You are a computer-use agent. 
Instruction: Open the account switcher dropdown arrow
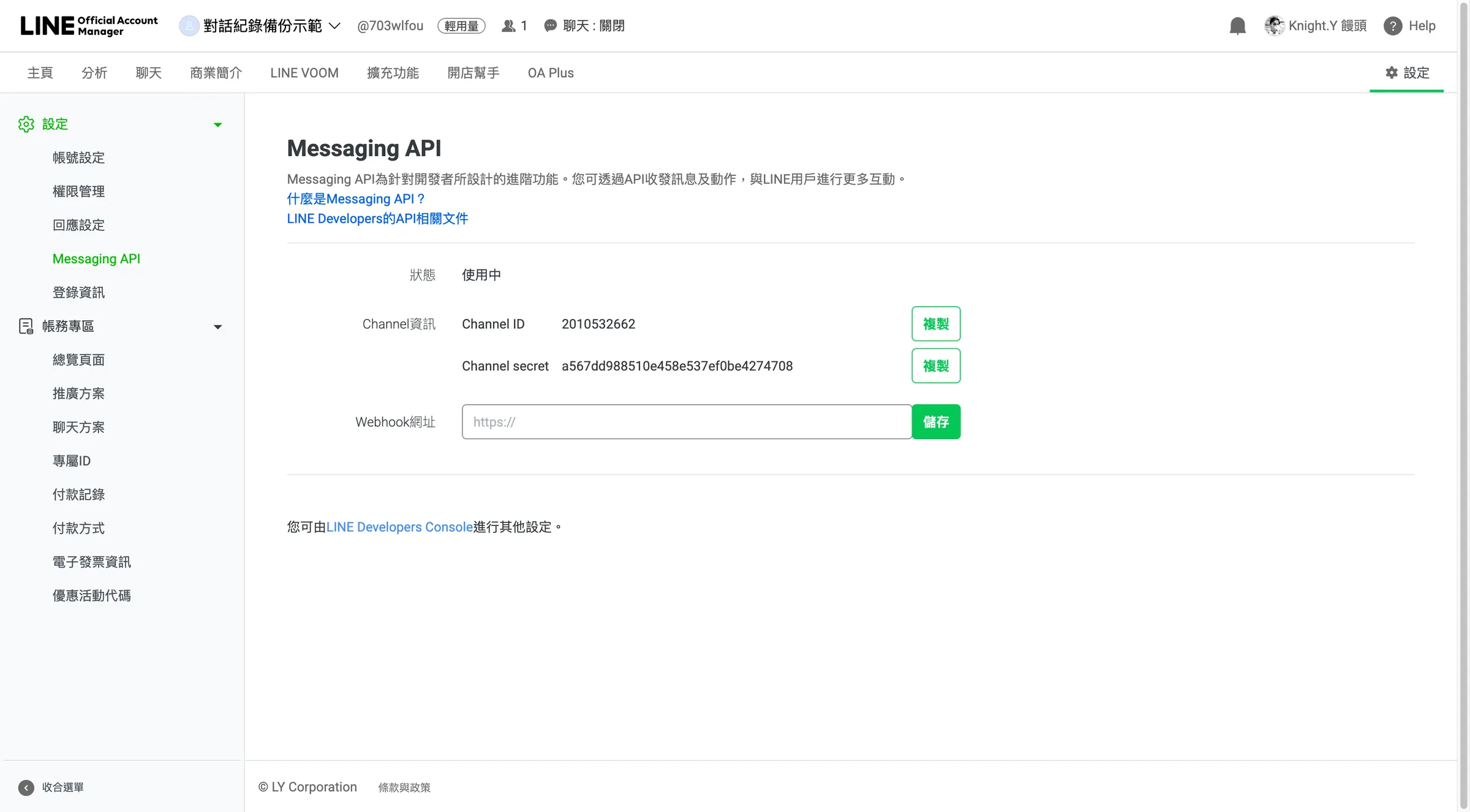pyautogui.click(x=334, y=26)
